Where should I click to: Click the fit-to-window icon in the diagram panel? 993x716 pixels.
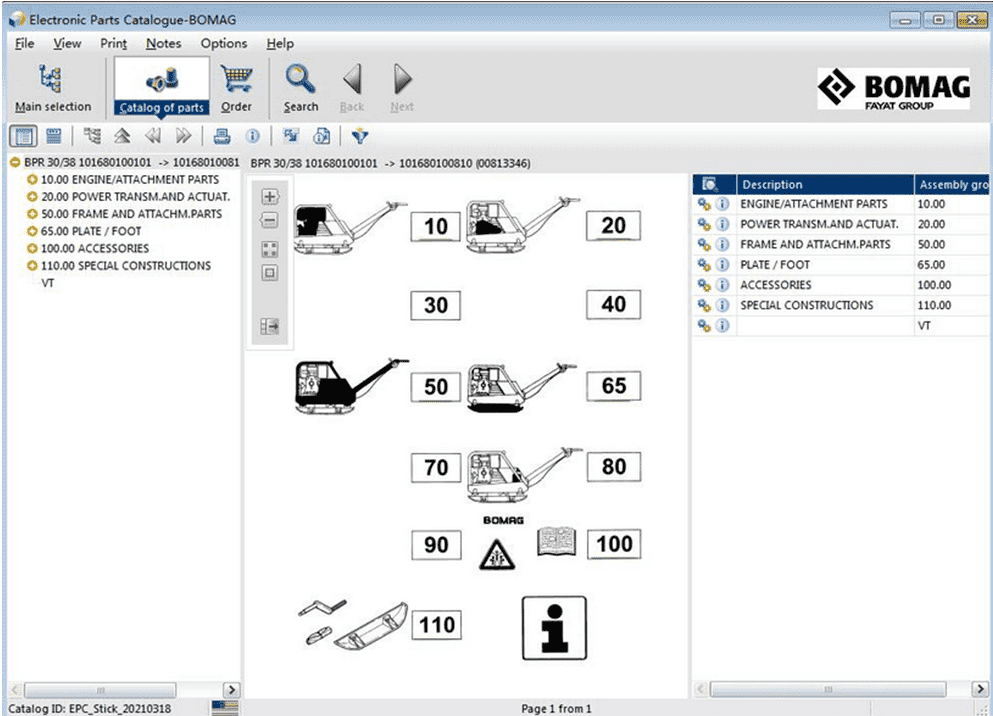(269, 248)
